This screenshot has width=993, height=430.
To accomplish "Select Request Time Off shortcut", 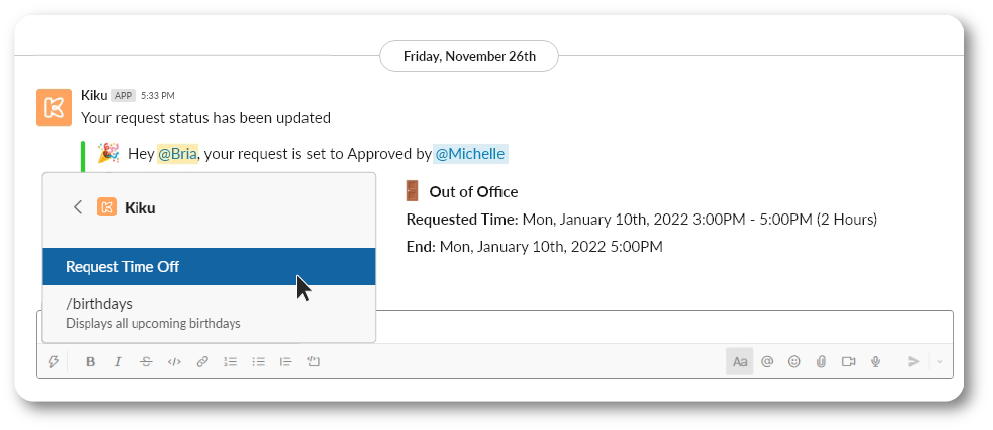I will (x=209, y=267).
